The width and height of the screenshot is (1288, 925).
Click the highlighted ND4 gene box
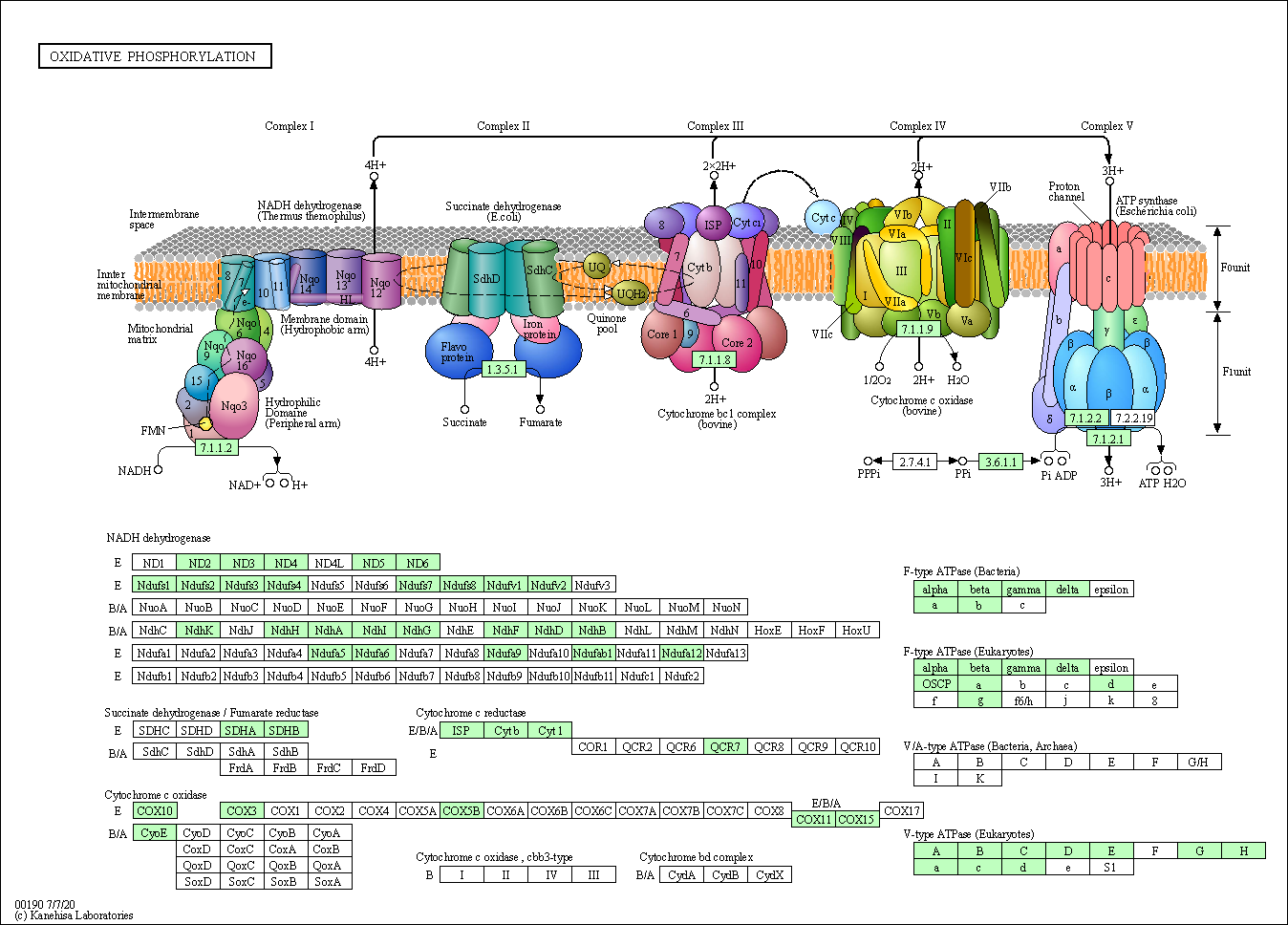pyautogui.click(x=286, y=563)
